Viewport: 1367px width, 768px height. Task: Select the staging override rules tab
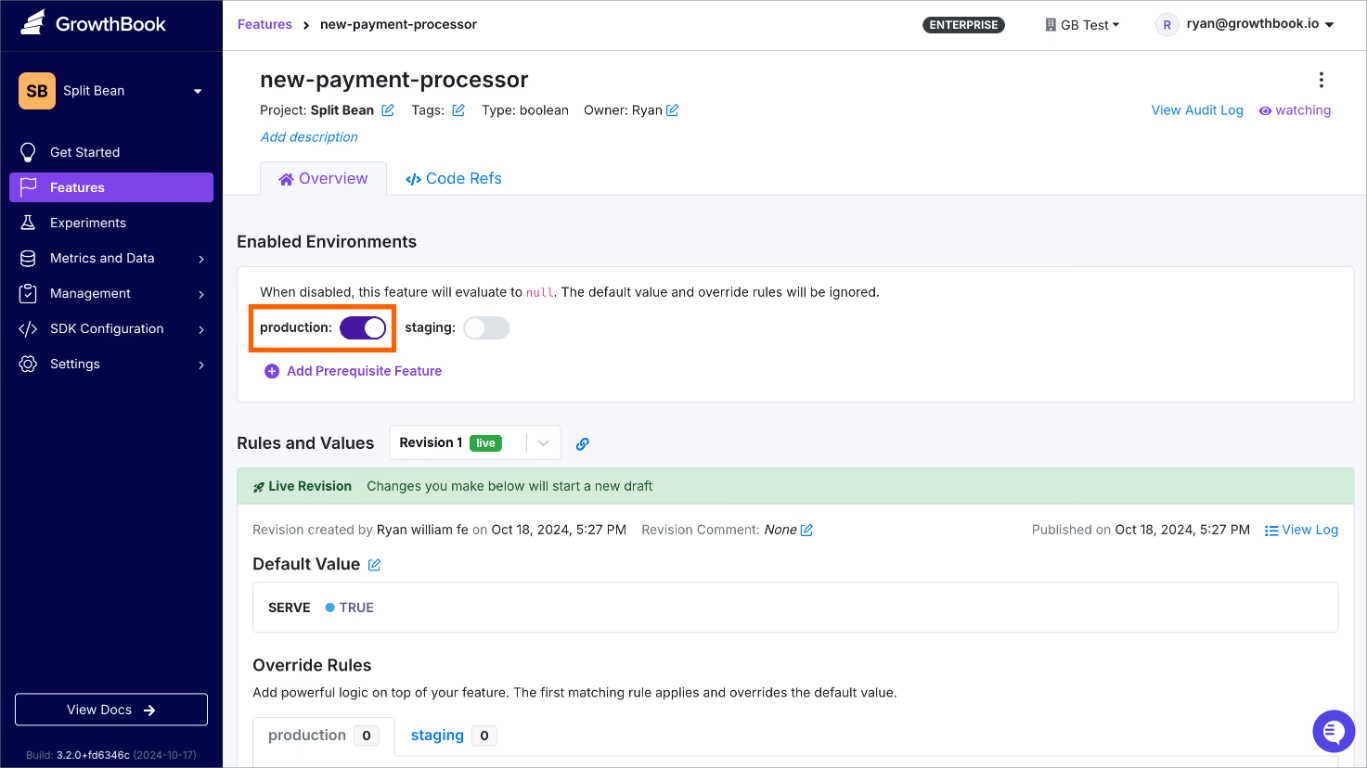[454, 735]
